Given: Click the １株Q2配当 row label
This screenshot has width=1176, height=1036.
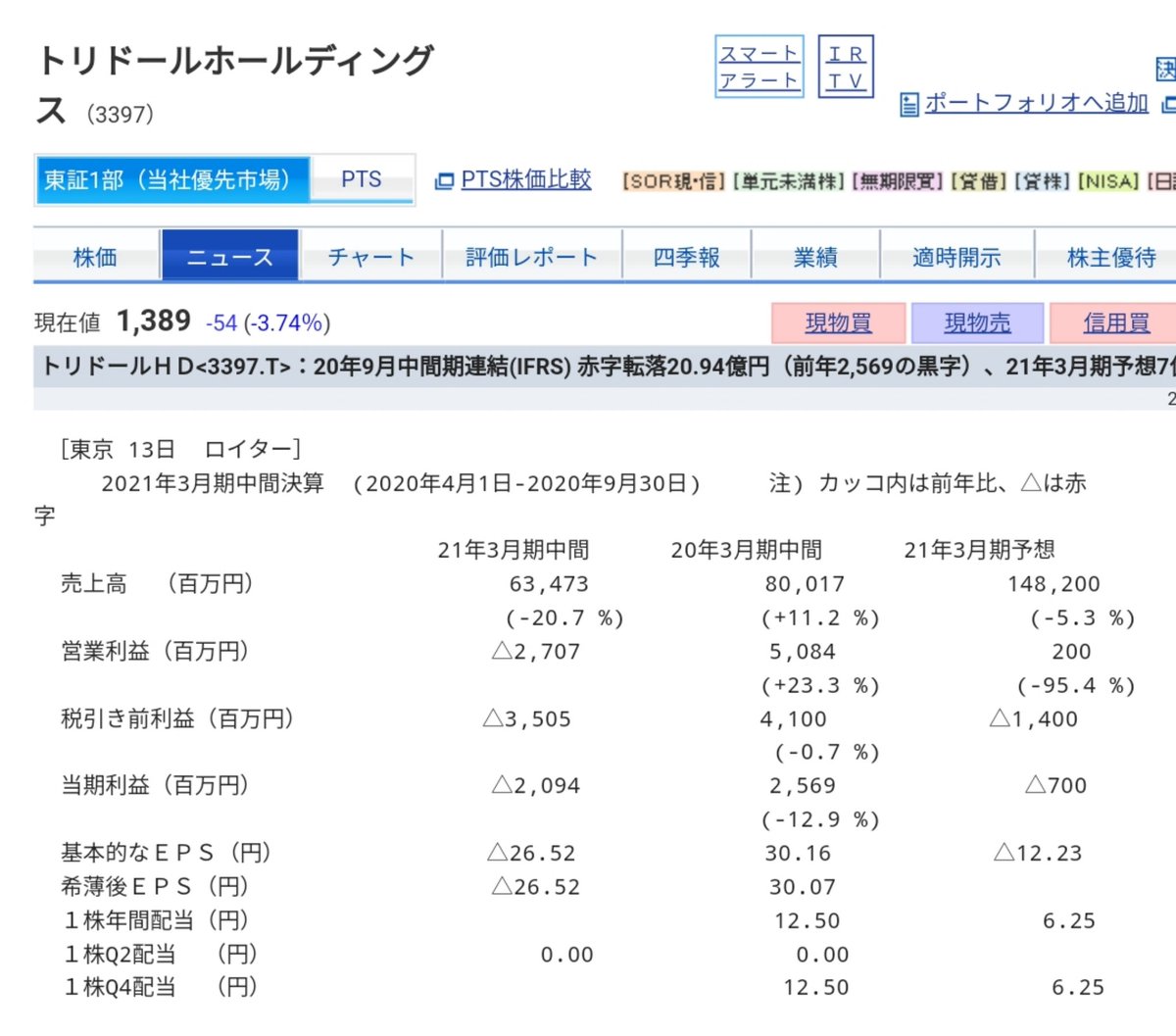Looking at the screenshot, I should [x=161, y=954].
